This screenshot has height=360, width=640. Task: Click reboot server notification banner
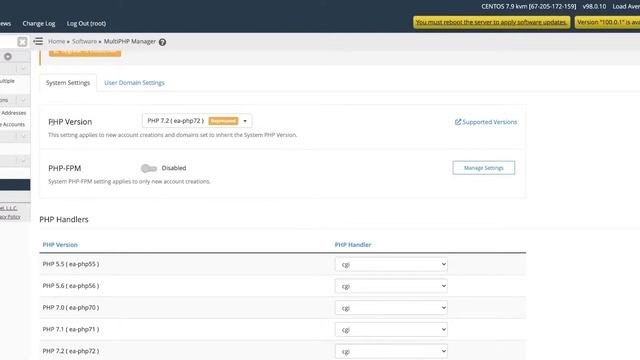491,22
